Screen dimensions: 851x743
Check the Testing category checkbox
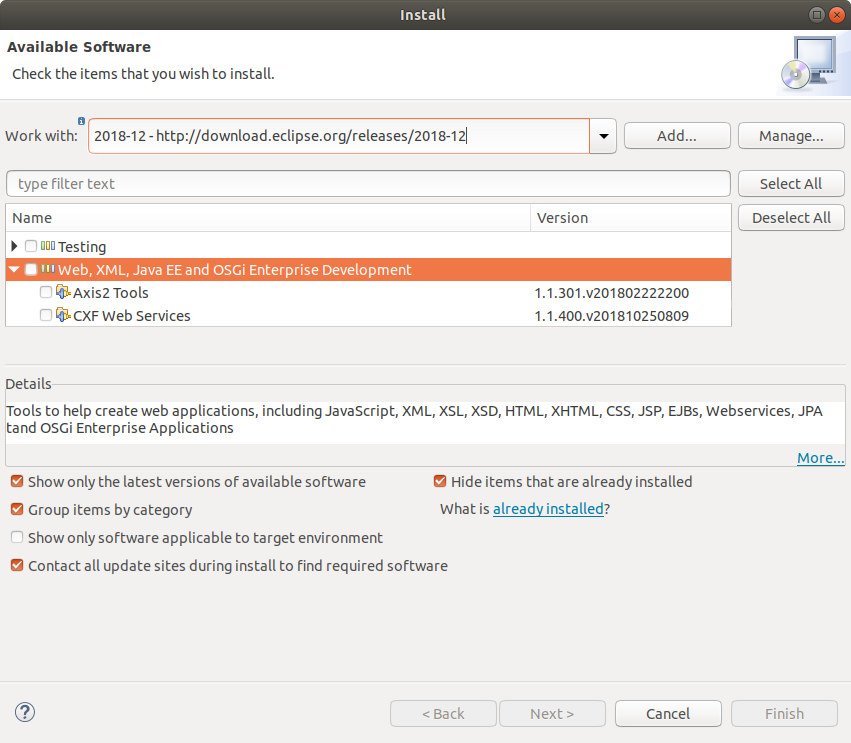point(31,246)
